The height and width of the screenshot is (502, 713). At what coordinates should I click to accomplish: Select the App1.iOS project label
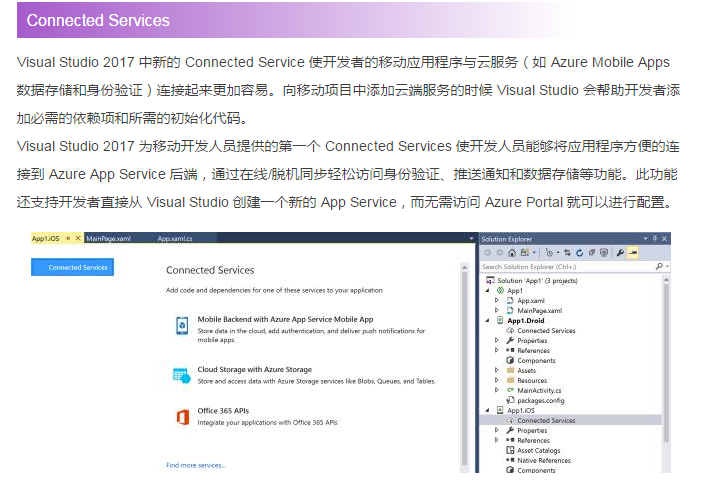coord(521,410)
